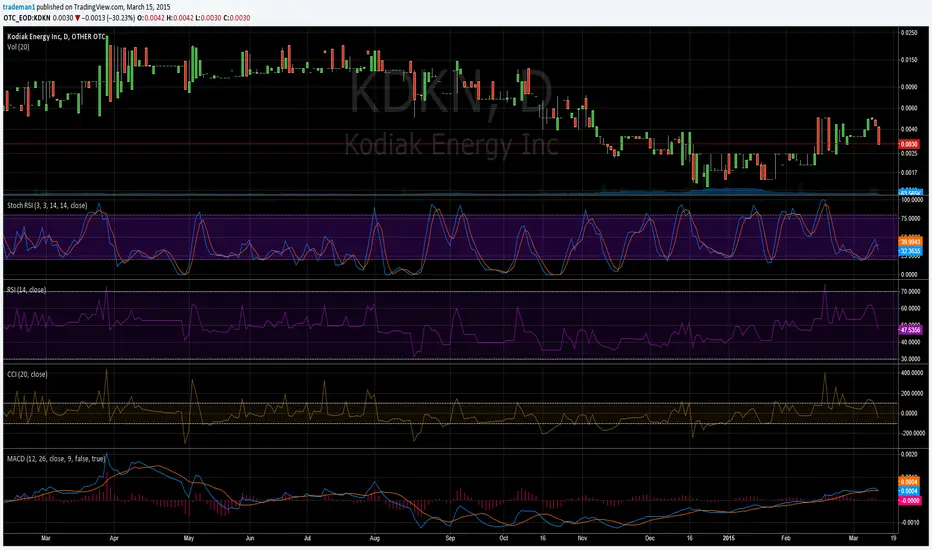Click the pink -0.0000 MACD histogram tag
The width and height of the screenshot is (932, 550).
pos(909,501)
